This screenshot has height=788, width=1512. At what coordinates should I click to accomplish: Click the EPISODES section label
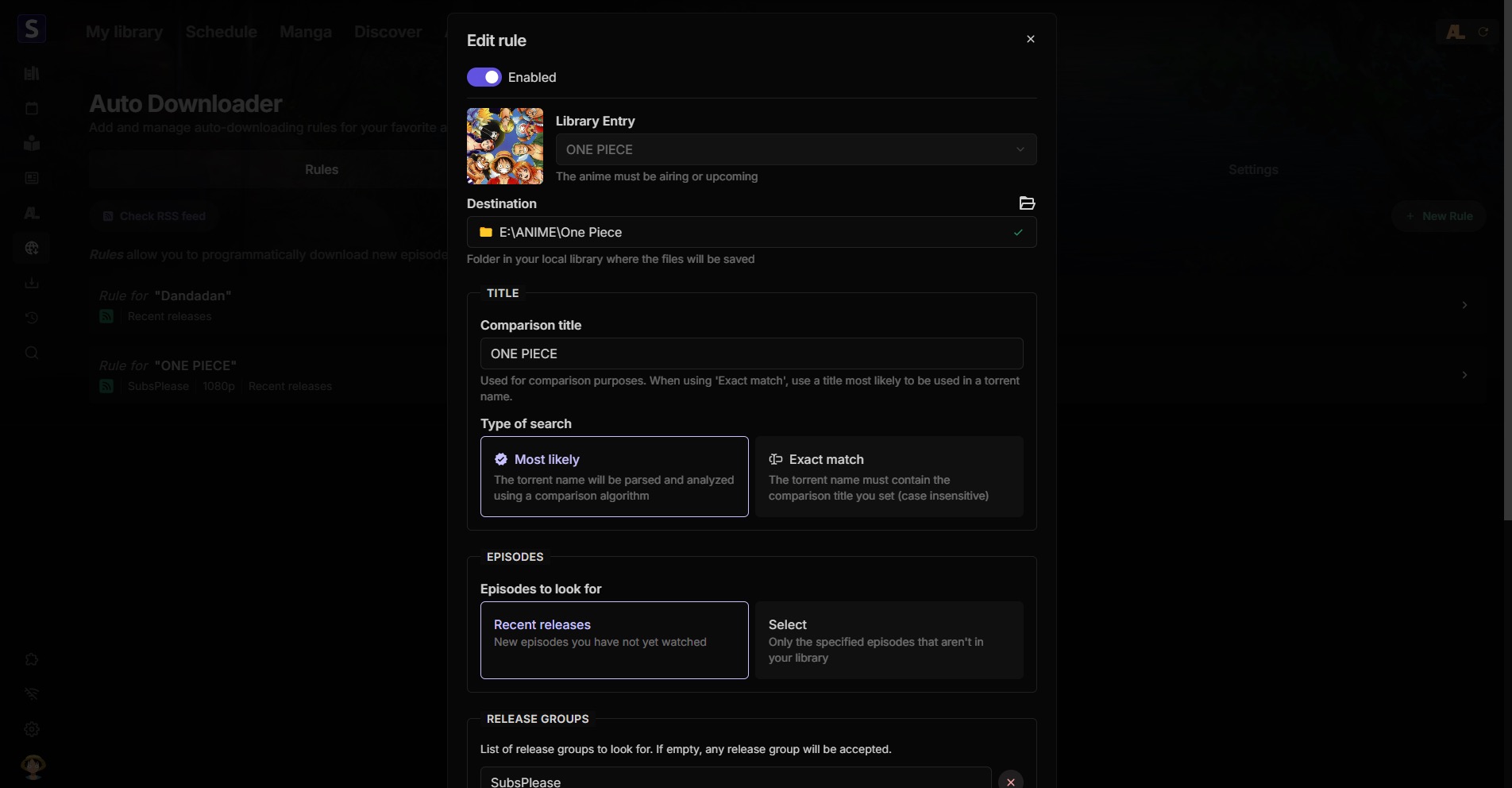click(x=515, y=557)
